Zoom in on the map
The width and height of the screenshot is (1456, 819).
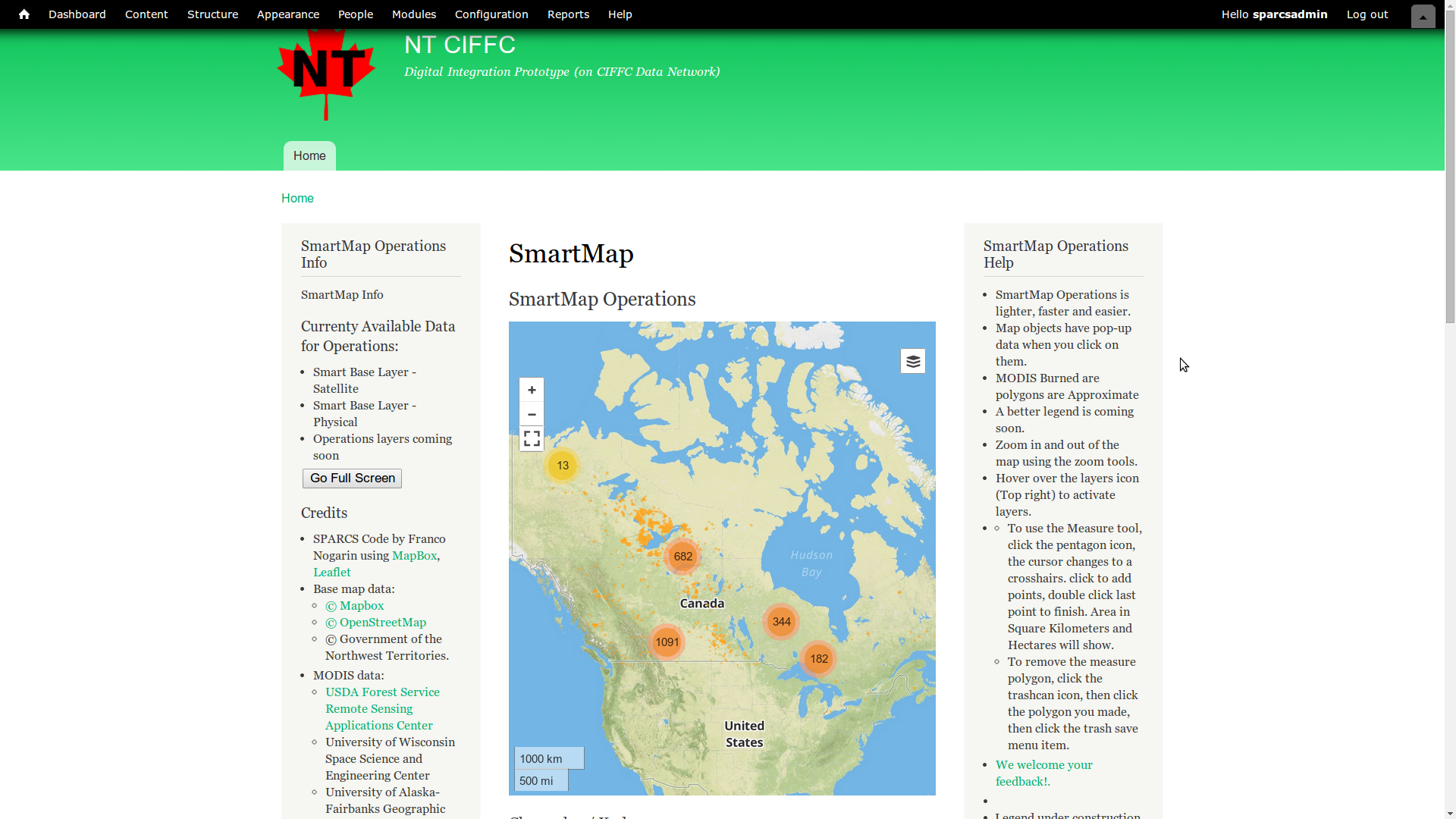click(x=532, y=390)
